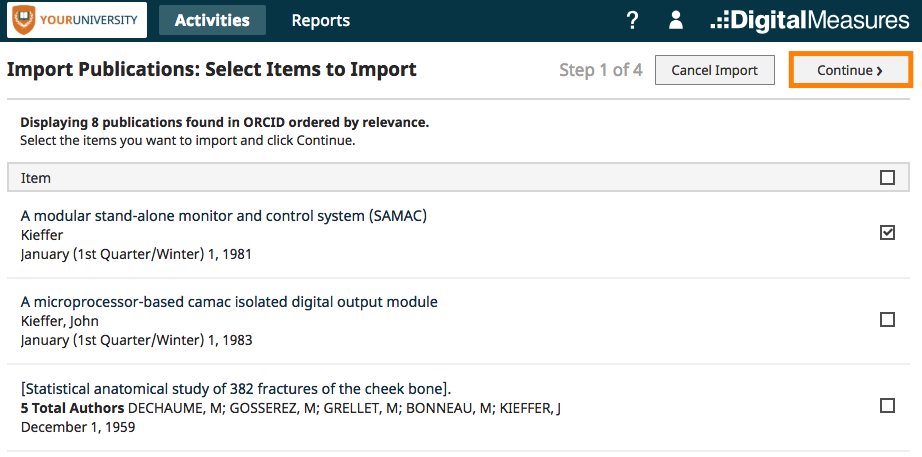
Task: Open the user profile icon
Action: 676,21
